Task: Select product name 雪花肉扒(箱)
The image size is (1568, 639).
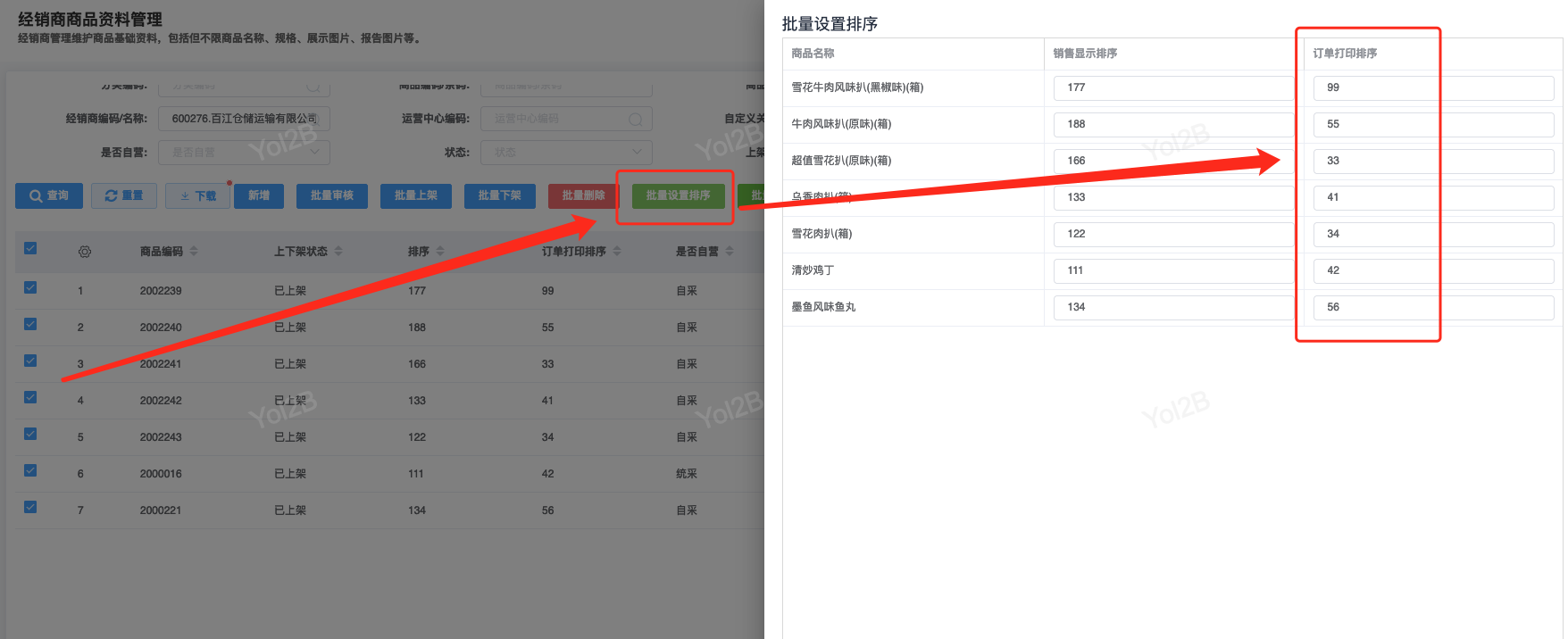Action: 822,234
